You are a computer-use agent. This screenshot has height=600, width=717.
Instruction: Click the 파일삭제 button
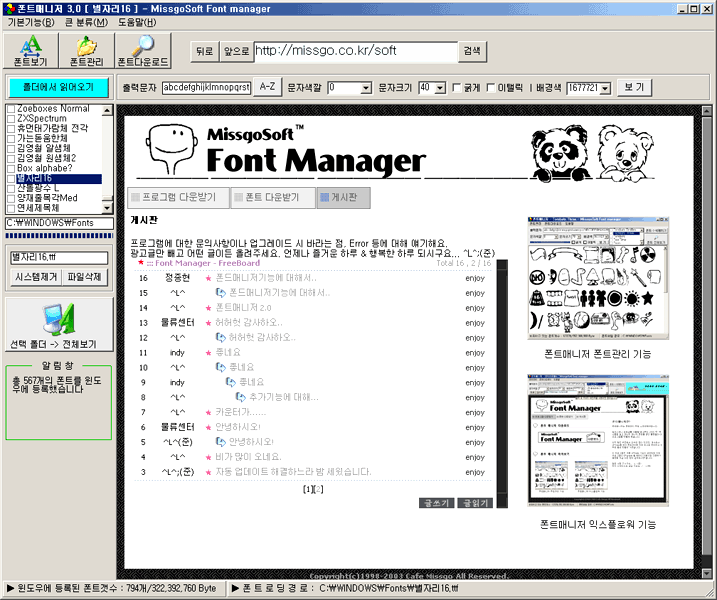pos(84,277)
